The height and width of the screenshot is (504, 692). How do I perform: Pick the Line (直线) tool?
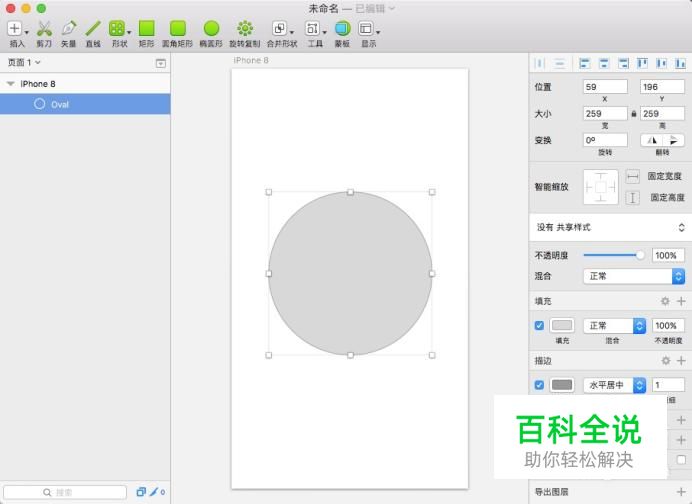click(93, 29)
